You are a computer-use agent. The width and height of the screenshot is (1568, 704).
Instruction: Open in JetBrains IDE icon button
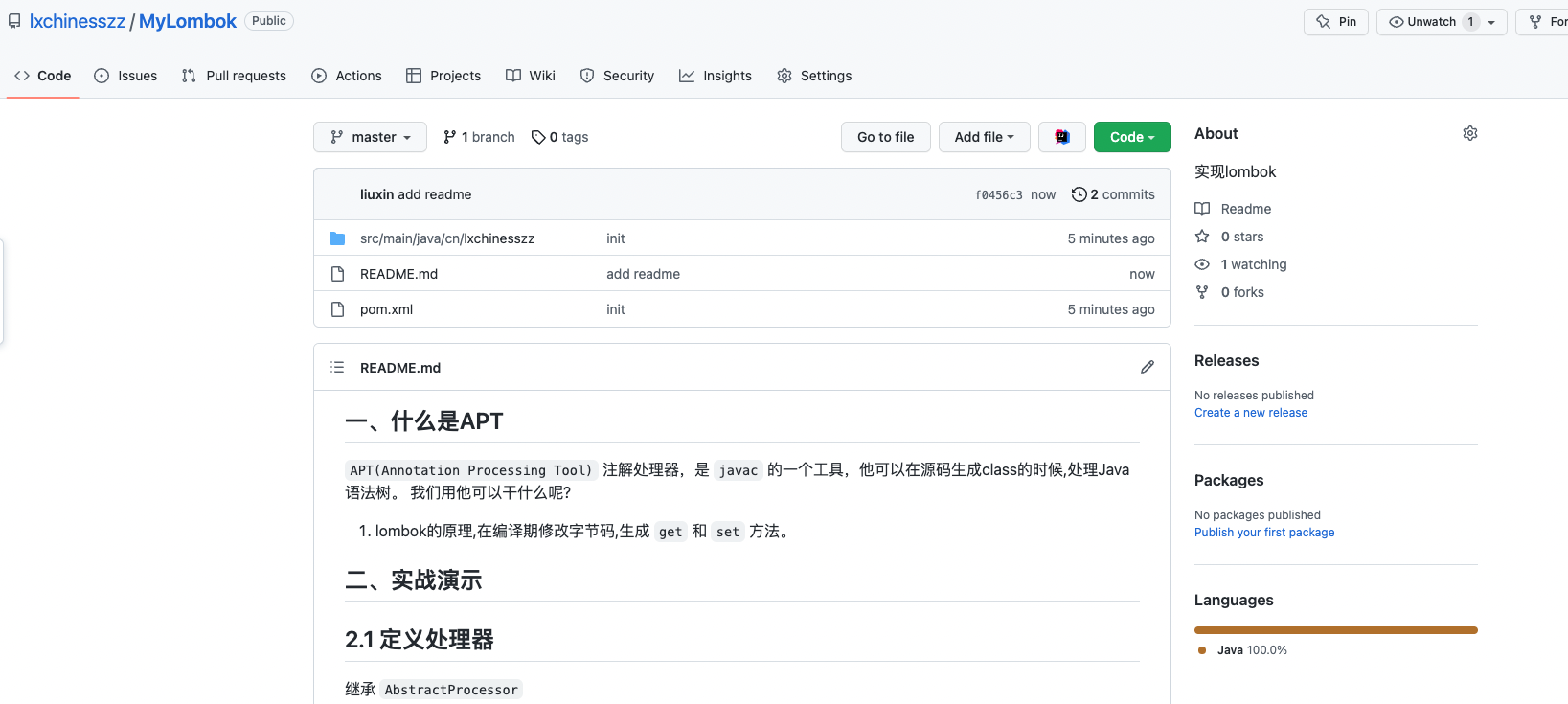(x=1062, y=137)
